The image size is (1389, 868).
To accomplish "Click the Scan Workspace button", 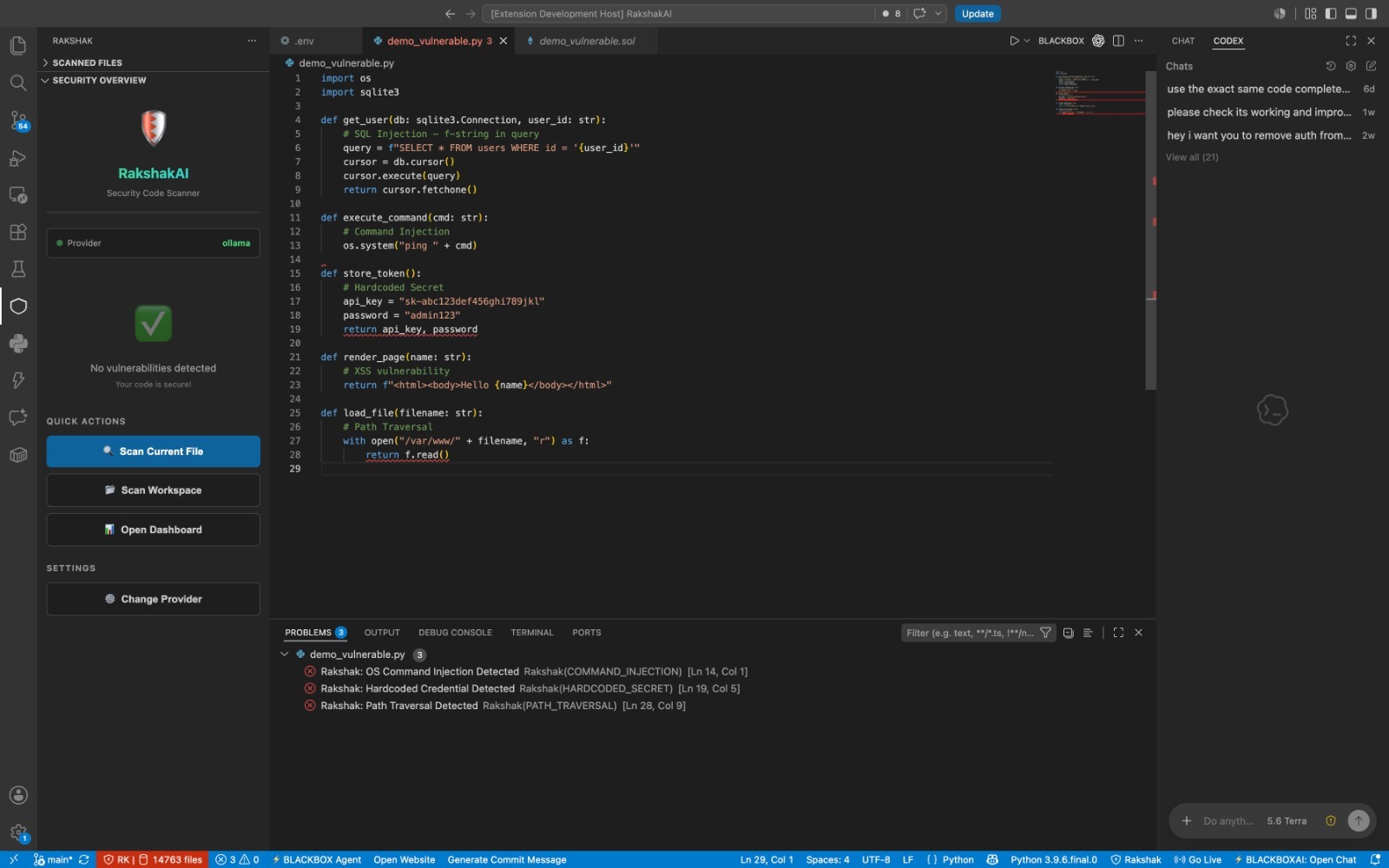I will 153,490.
